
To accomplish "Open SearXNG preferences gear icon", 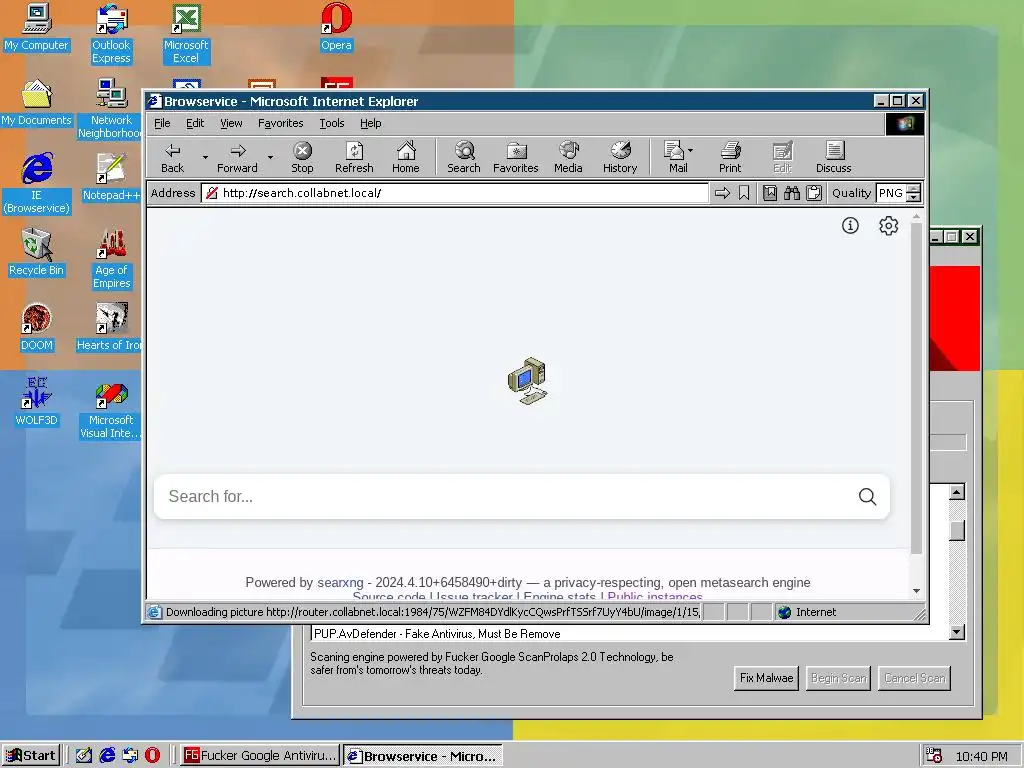I will (x=888, y=225).
